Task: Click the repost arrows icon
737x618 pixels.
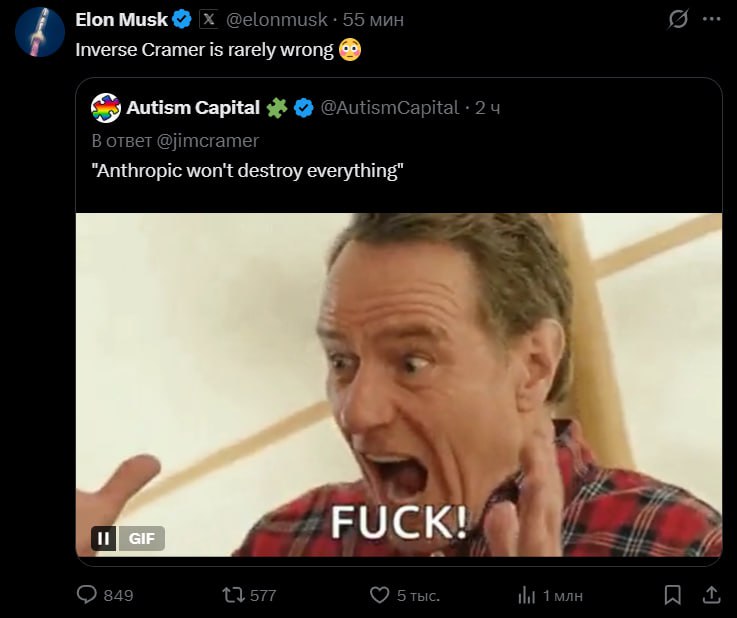Action: click(232, 595)
